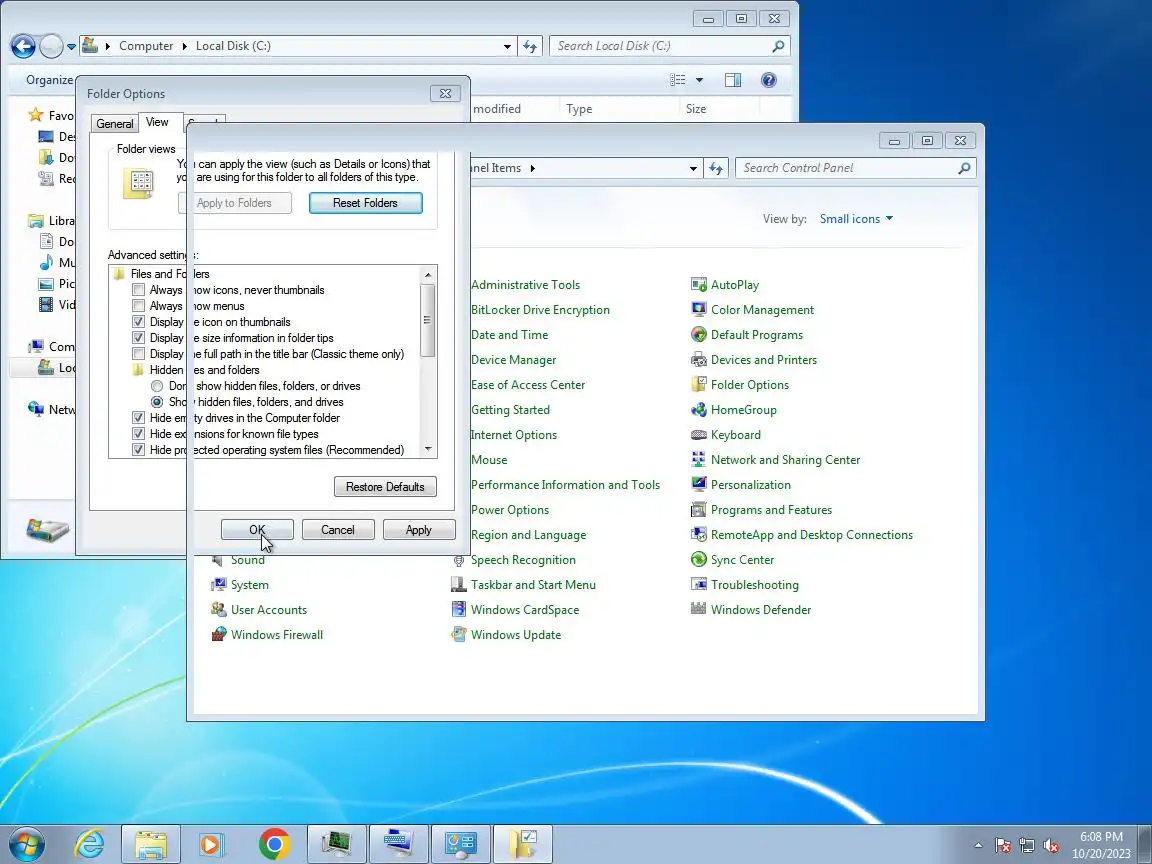
Task: Click Advanced settings scrollbar thumb
Action: pos(428,320)
